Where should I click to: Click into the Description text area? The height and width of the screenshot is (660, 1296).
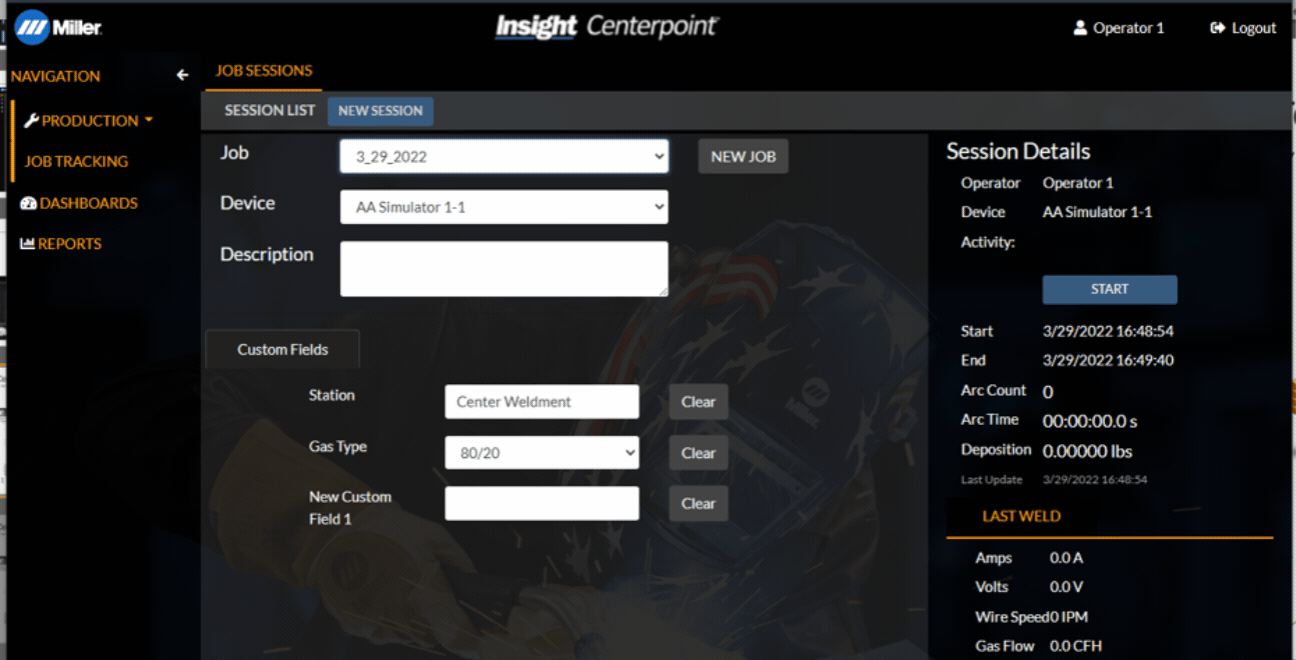tap(504, 269)
